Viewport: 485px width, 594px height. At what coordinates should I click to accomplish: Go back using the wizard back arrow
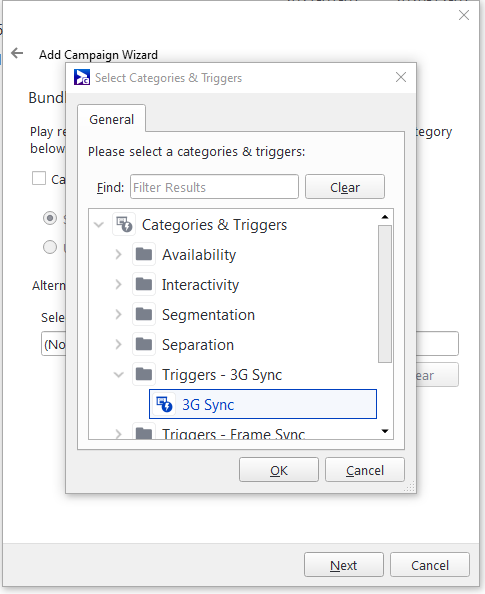click(17, 53)
